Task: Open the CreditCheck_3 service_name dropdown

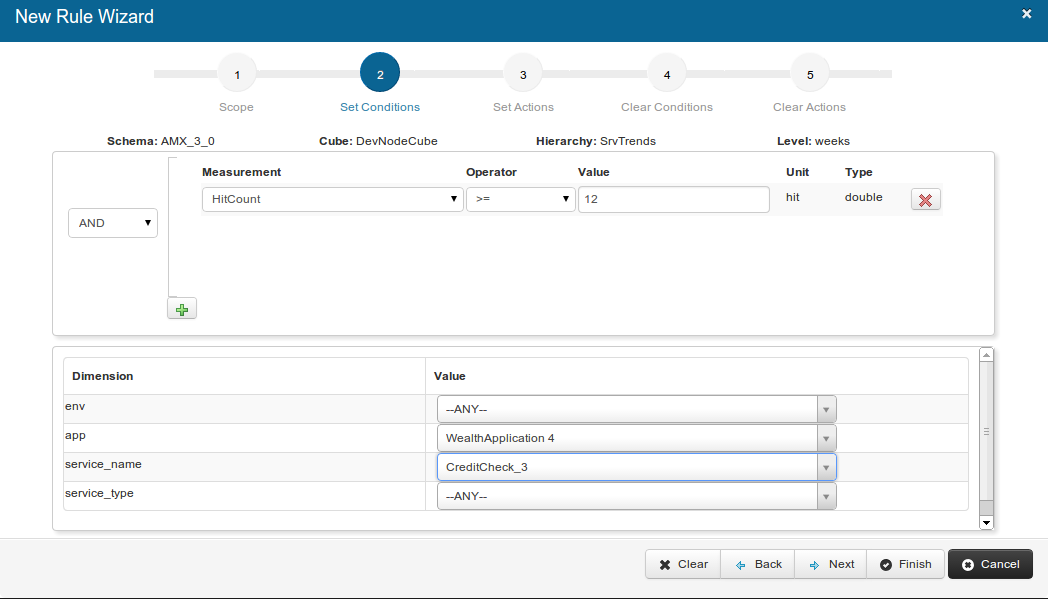Action: point(636,467)
